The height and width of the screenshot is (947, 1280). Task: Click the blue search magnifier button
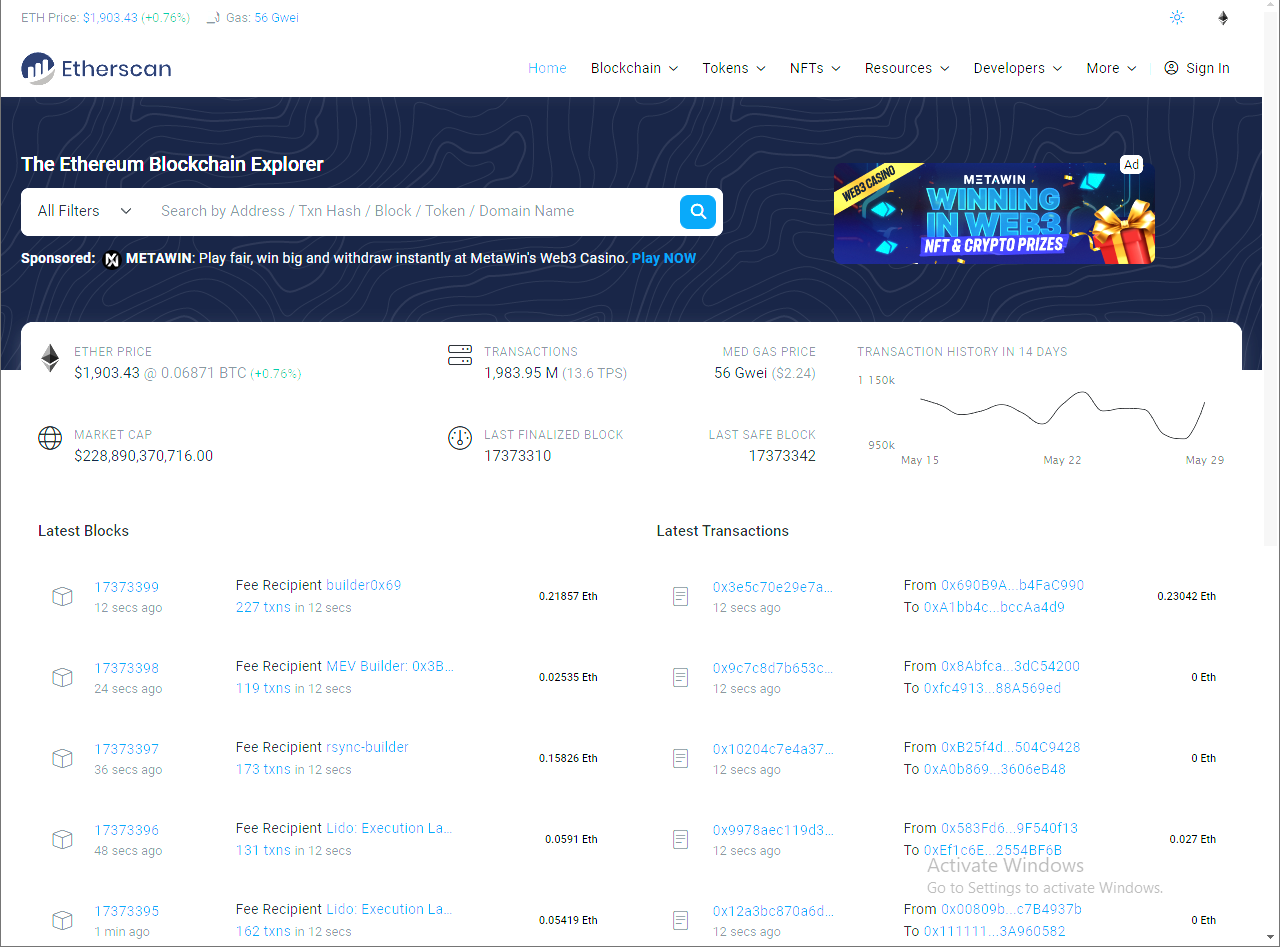(x=698, y=212)
